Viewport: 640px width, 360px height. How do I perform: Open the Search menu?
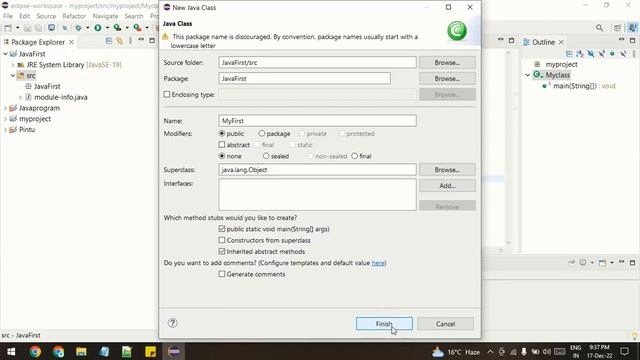pos(134,16)
